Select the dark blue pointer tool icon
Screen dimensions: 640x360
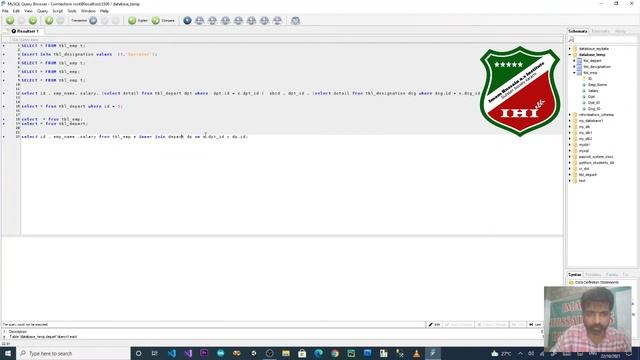187,20
